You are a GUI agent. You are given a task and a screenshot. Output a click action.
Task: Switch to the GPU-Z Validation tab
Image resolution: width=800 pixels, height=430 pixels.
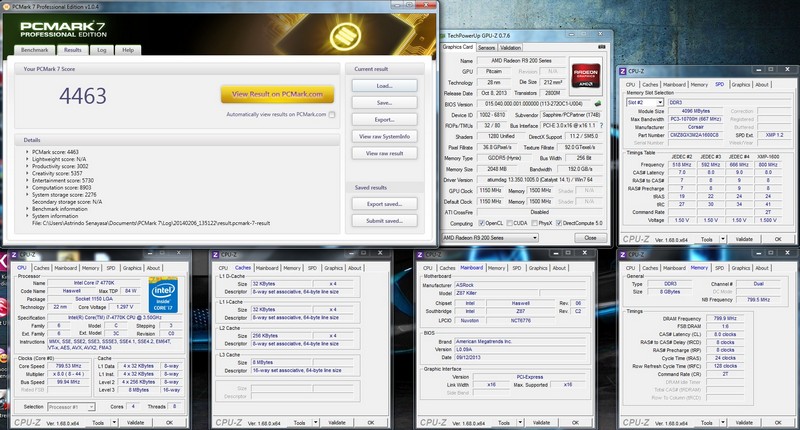[x=510, y=47]
